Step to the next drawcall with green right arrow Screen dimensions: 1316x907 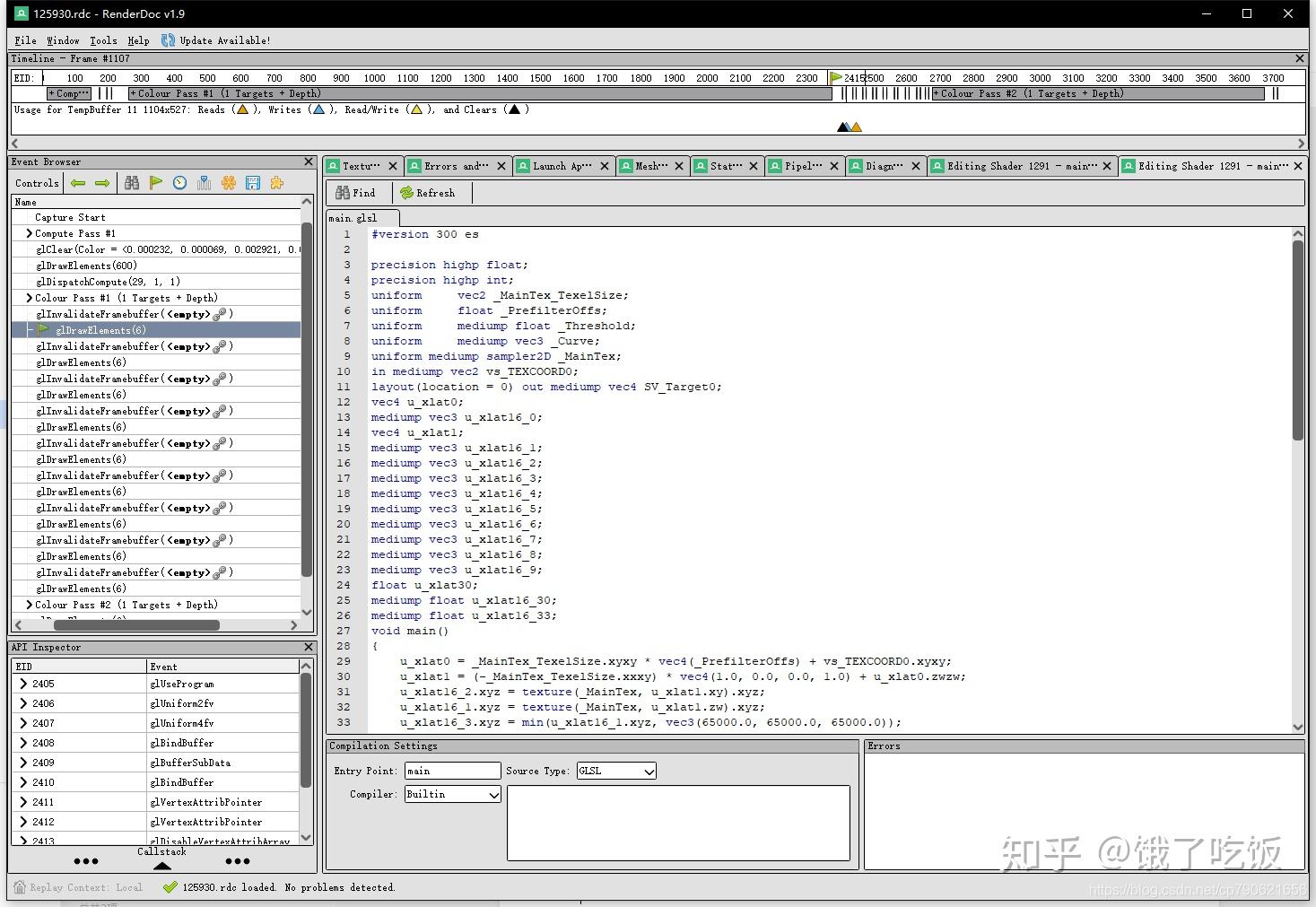(102, 183)
